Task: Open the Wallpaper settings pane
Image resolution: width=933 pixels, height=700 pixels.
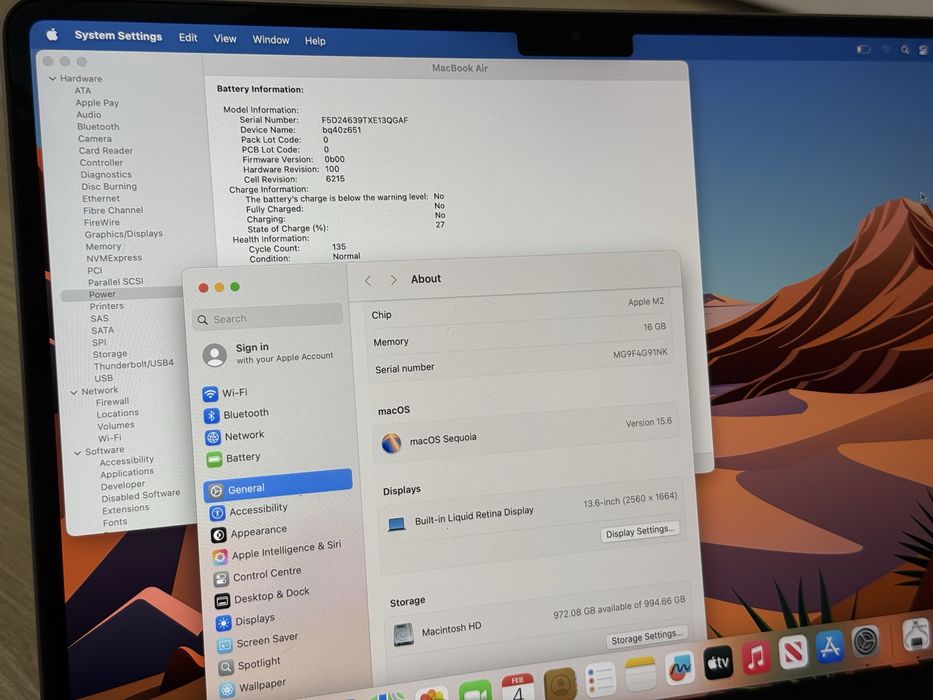Action: click(262, 686)
